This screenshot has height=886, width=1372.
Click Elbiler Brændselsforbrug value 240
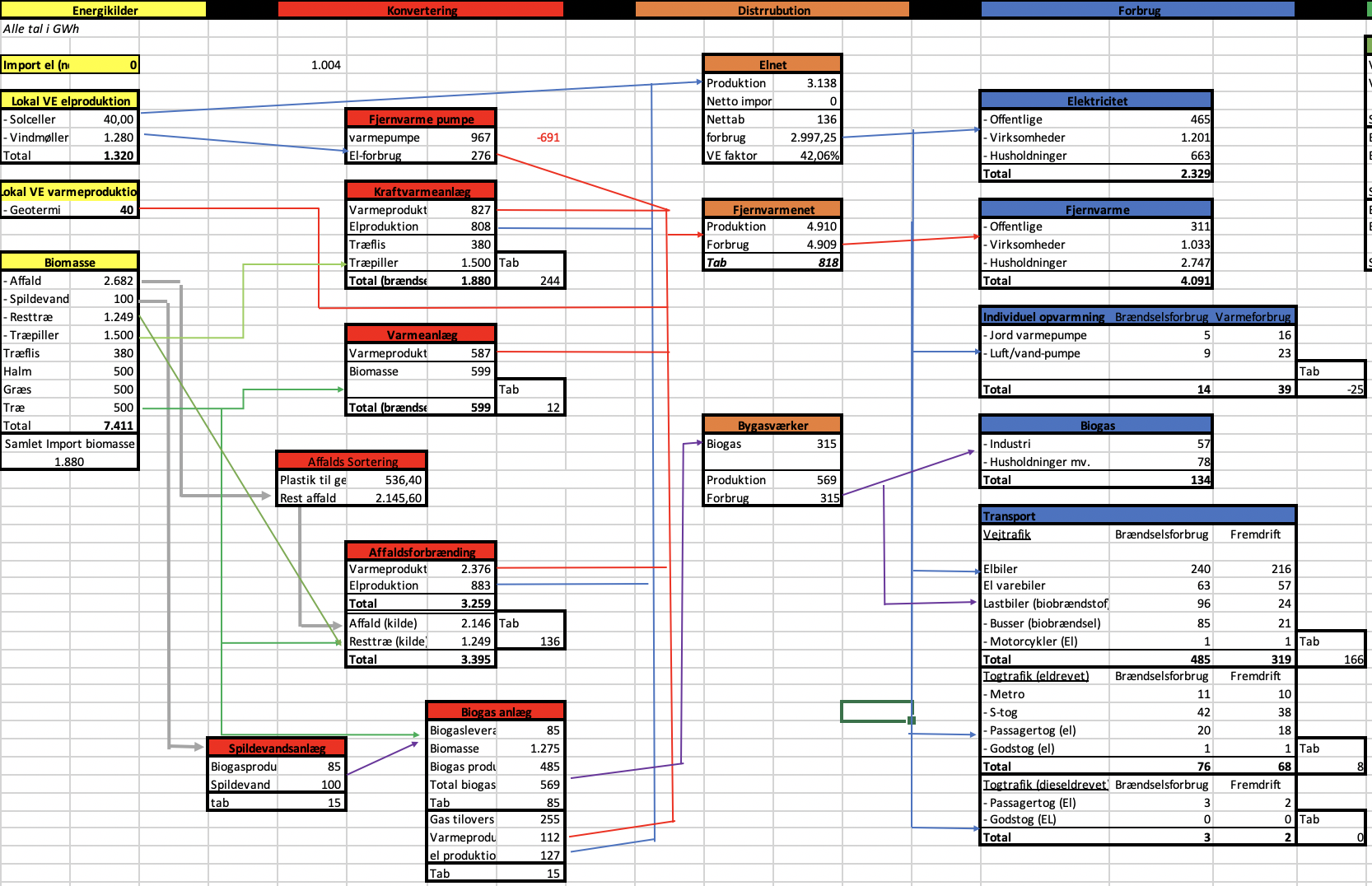[x=1200, y=569]
